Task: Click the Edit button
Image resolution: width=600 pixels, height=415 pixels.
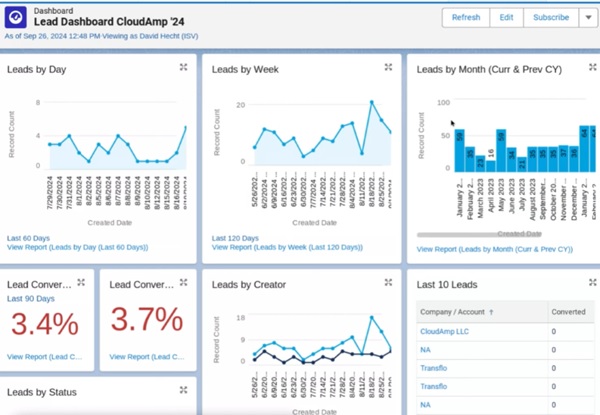Action: (x=507, y=17)
